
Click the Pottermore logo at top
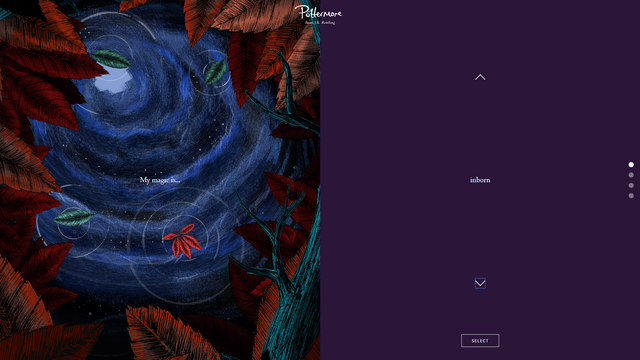click(318, 13)
